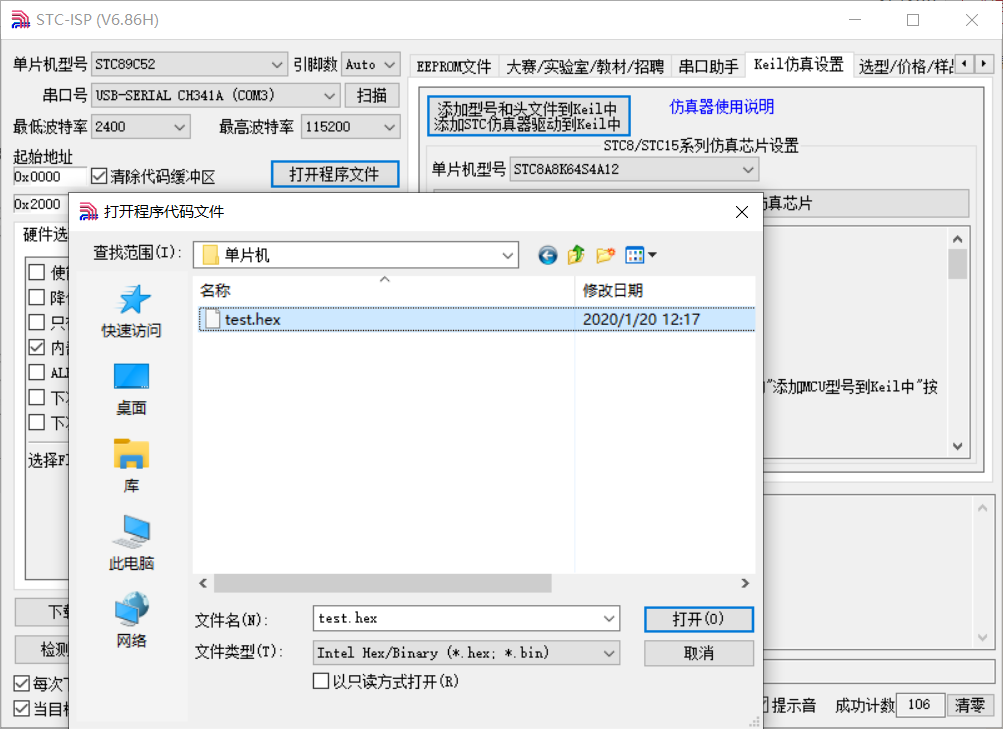This screenshot has height=729, width=1003.
Task: Click the 打开 button to load test.hex
Action: coord(698,619)
